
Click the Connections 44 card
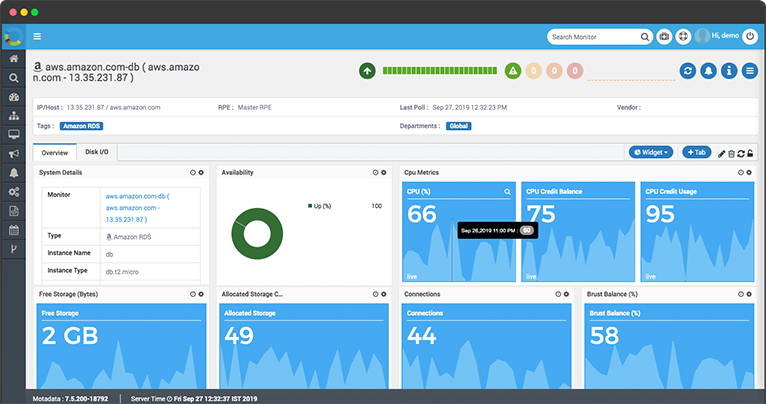(x=487, y=346)
